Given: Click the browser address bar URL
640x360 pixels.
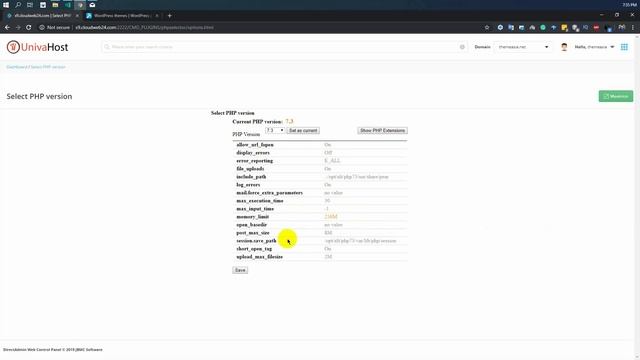Looking at the screenshot, I should click(144, 27).
